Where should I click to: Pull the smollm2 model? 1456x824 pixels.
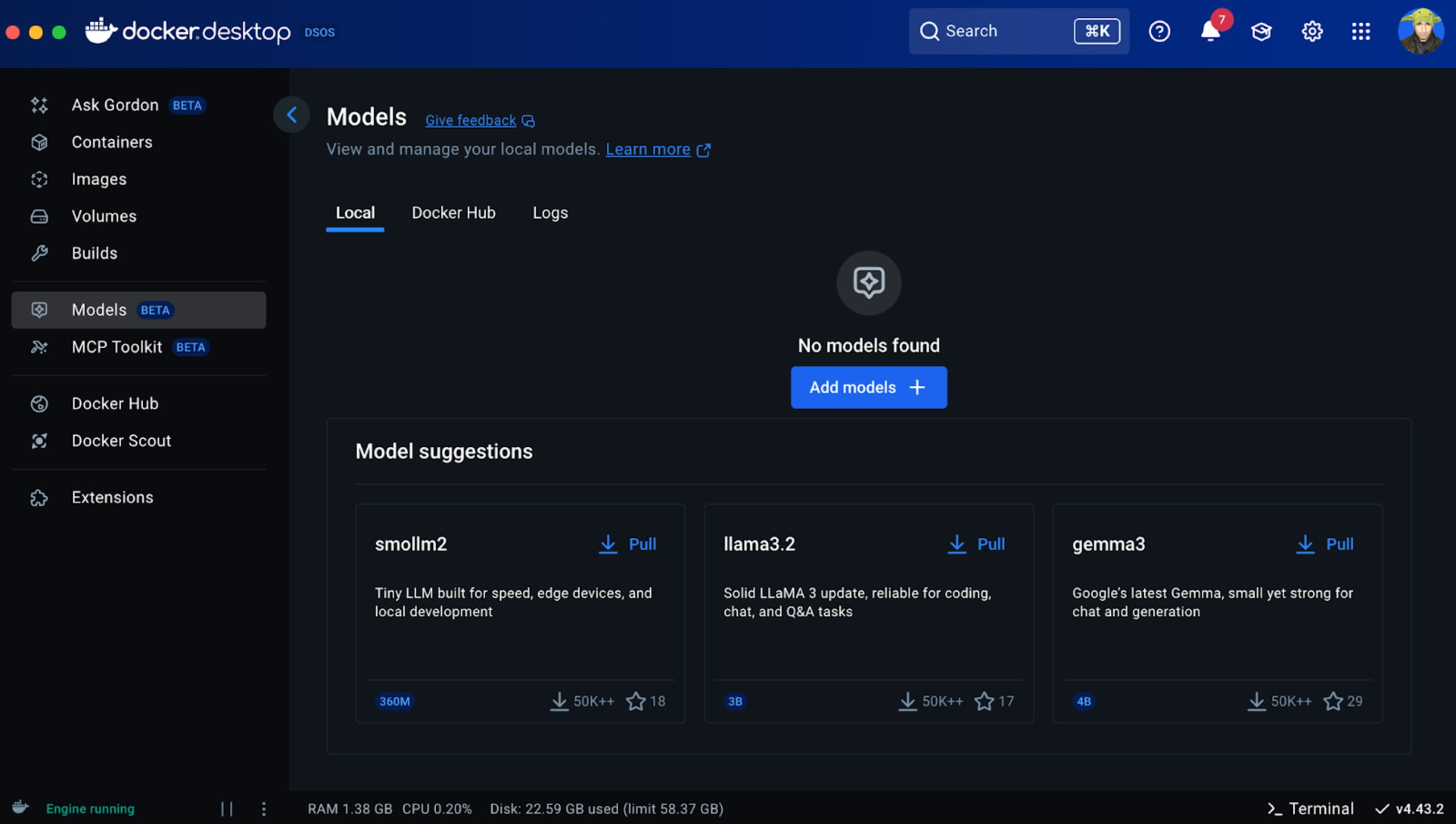[627, 544]
